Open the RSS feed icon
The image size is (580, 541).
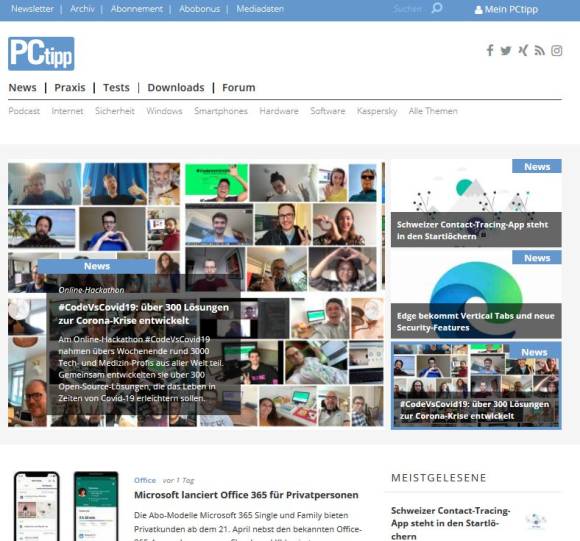[539, 51]
